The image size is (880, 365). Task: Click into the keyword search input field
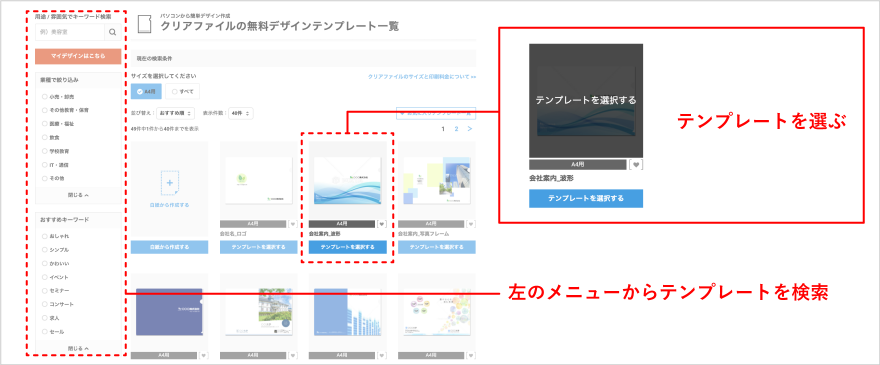pyautogui.click(x=70, y=33)
